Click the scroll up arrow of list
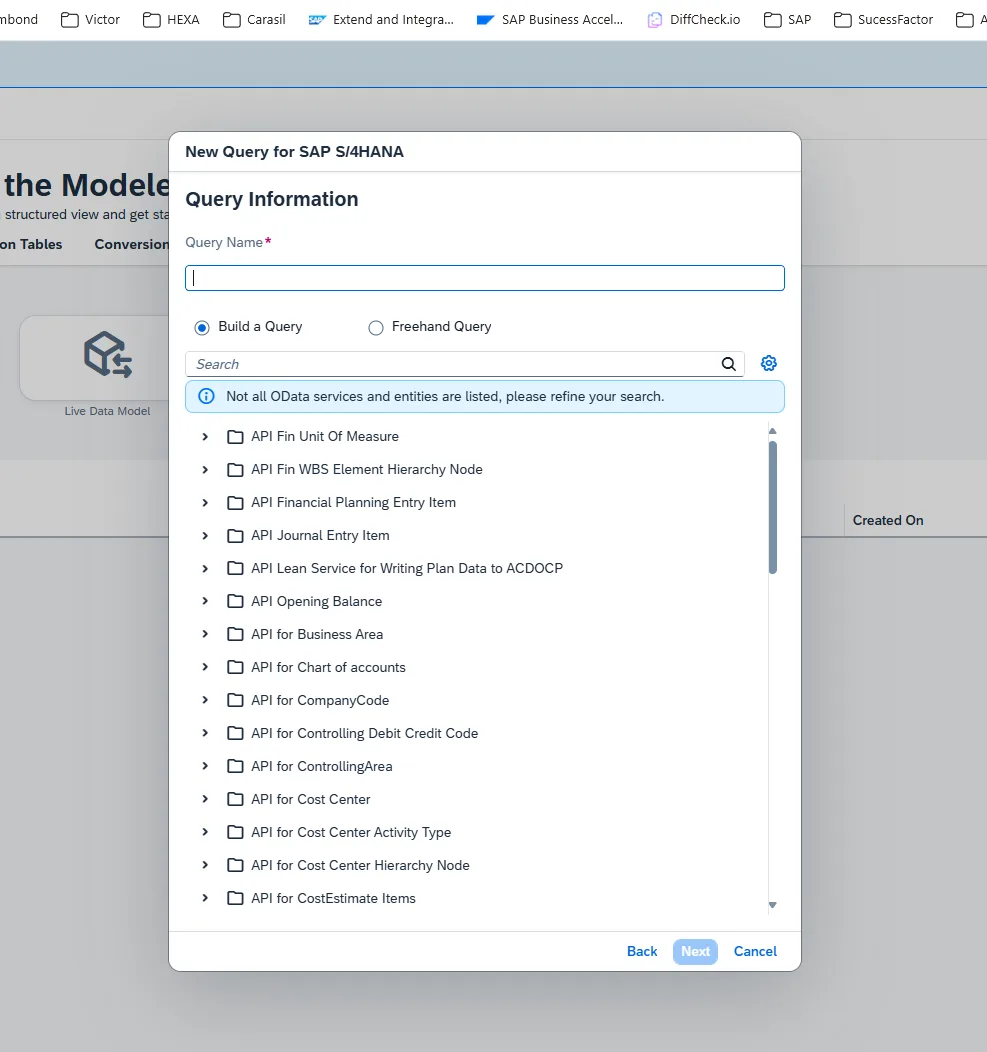This screenshot has width=987, height=1052. (x=773, y=431)
